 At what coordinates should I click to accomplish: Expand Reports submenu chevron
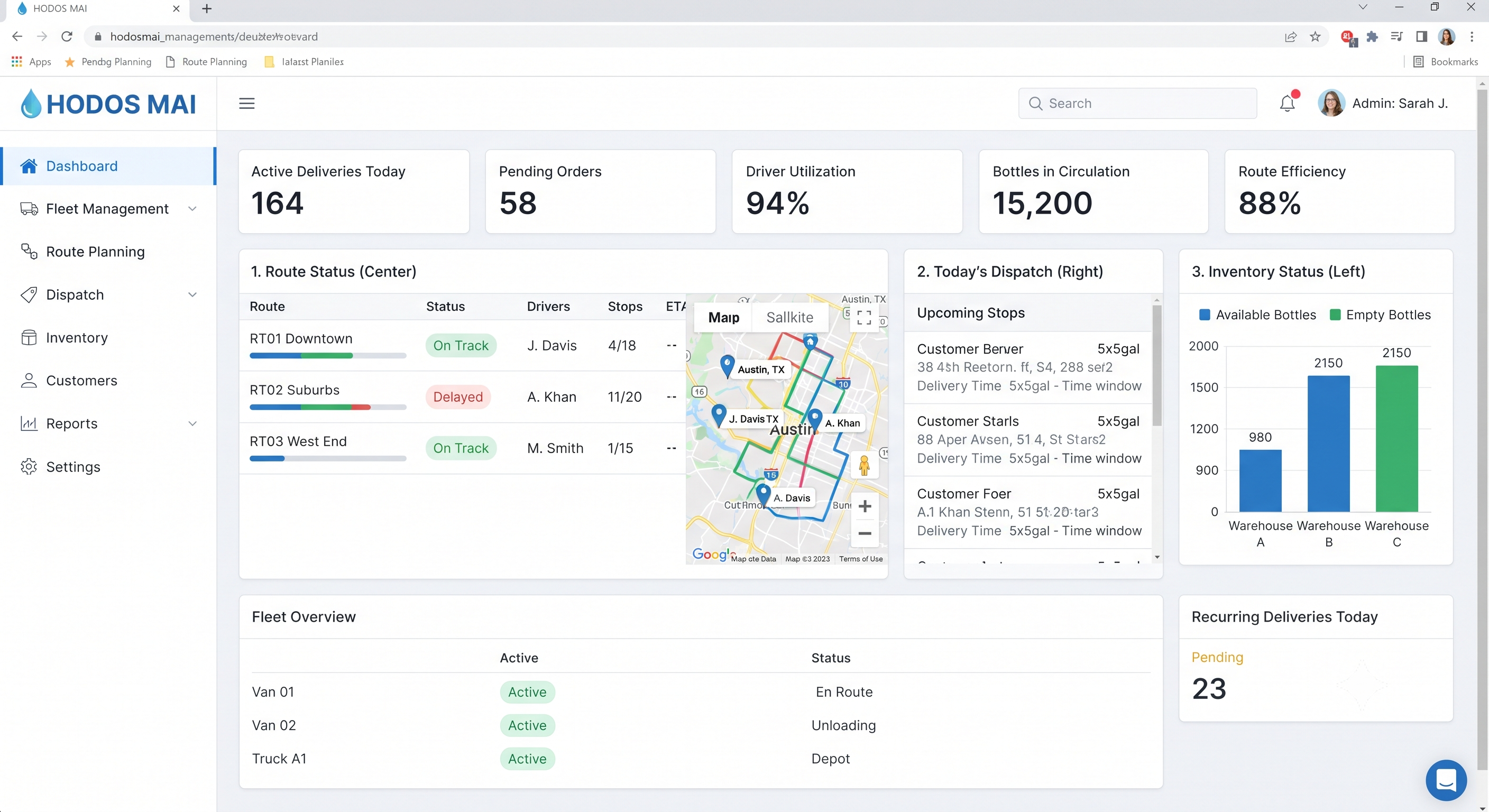(x=192, y=423)
